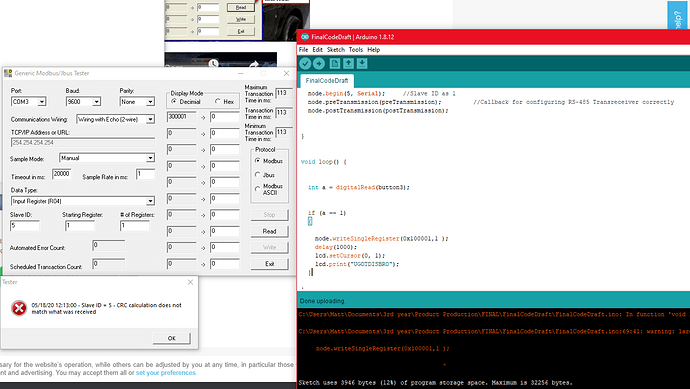Open the Communications Wiring dropdown
Image resolution: width=690 pixels, height=389 pixels.
point(150,119)
